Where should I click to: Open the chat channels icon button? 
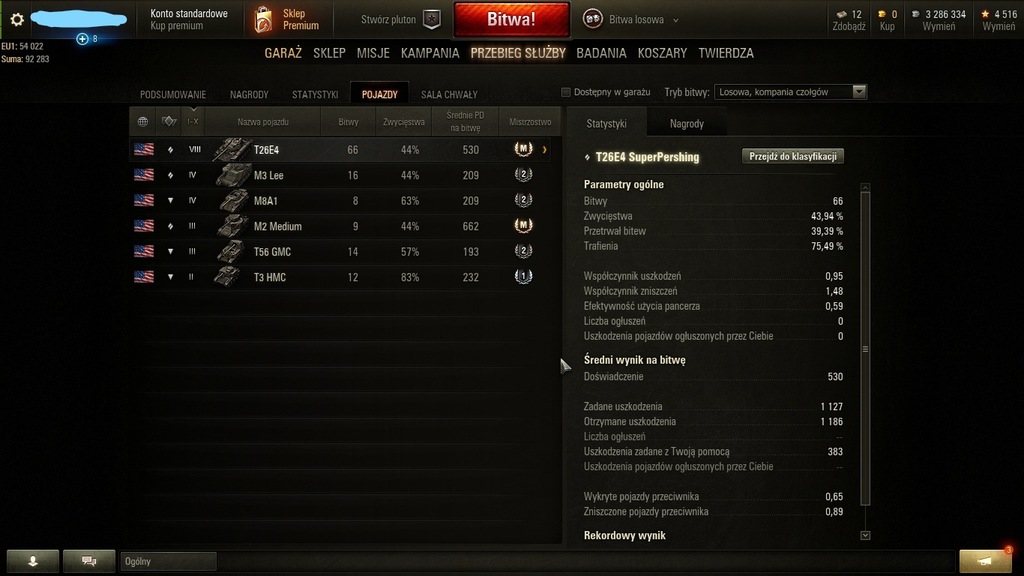[x=89, y=561]
